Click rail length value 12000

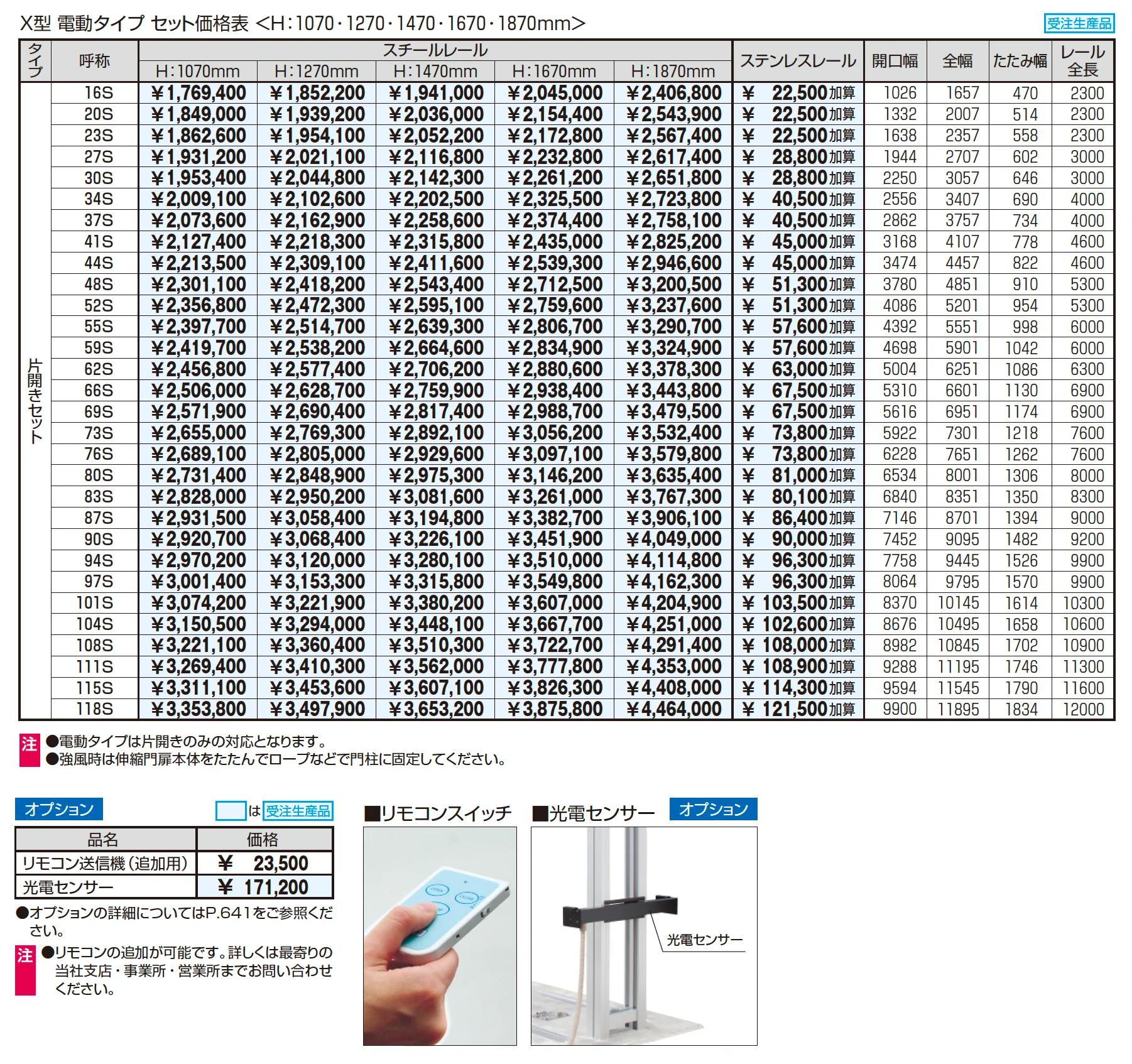[x=1083, y=709]
